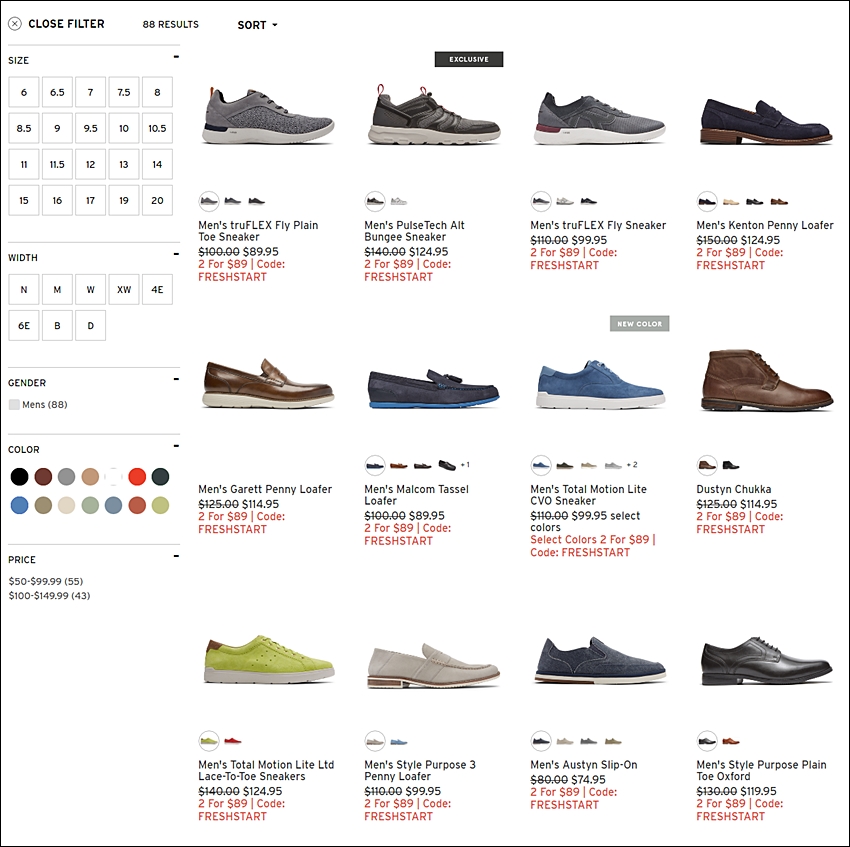The height and width of the screenshot is (847, 850).
Task: Choose tan variant of Kenton Penny Loafer
Action: click(731, 202)
